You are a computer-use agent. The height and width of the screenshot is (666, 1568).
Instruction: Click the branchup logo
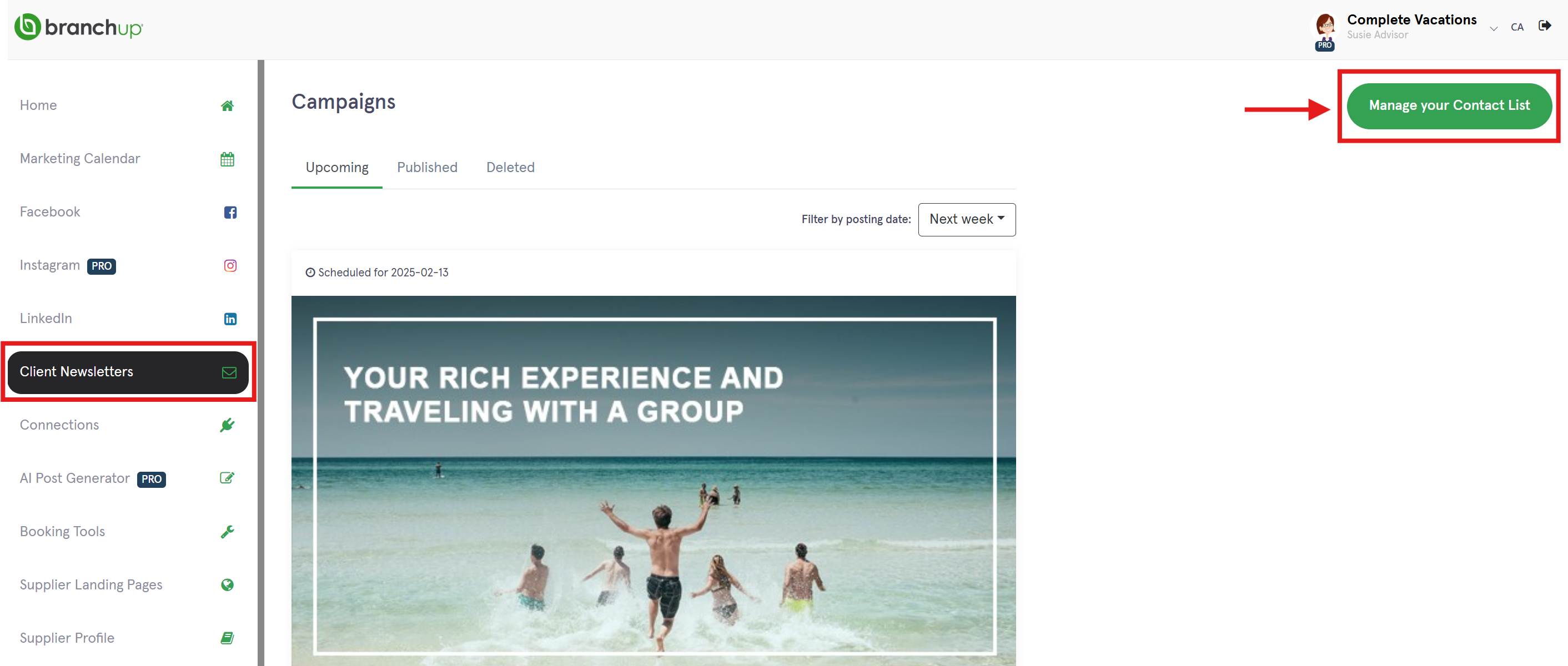click(78, 27)
